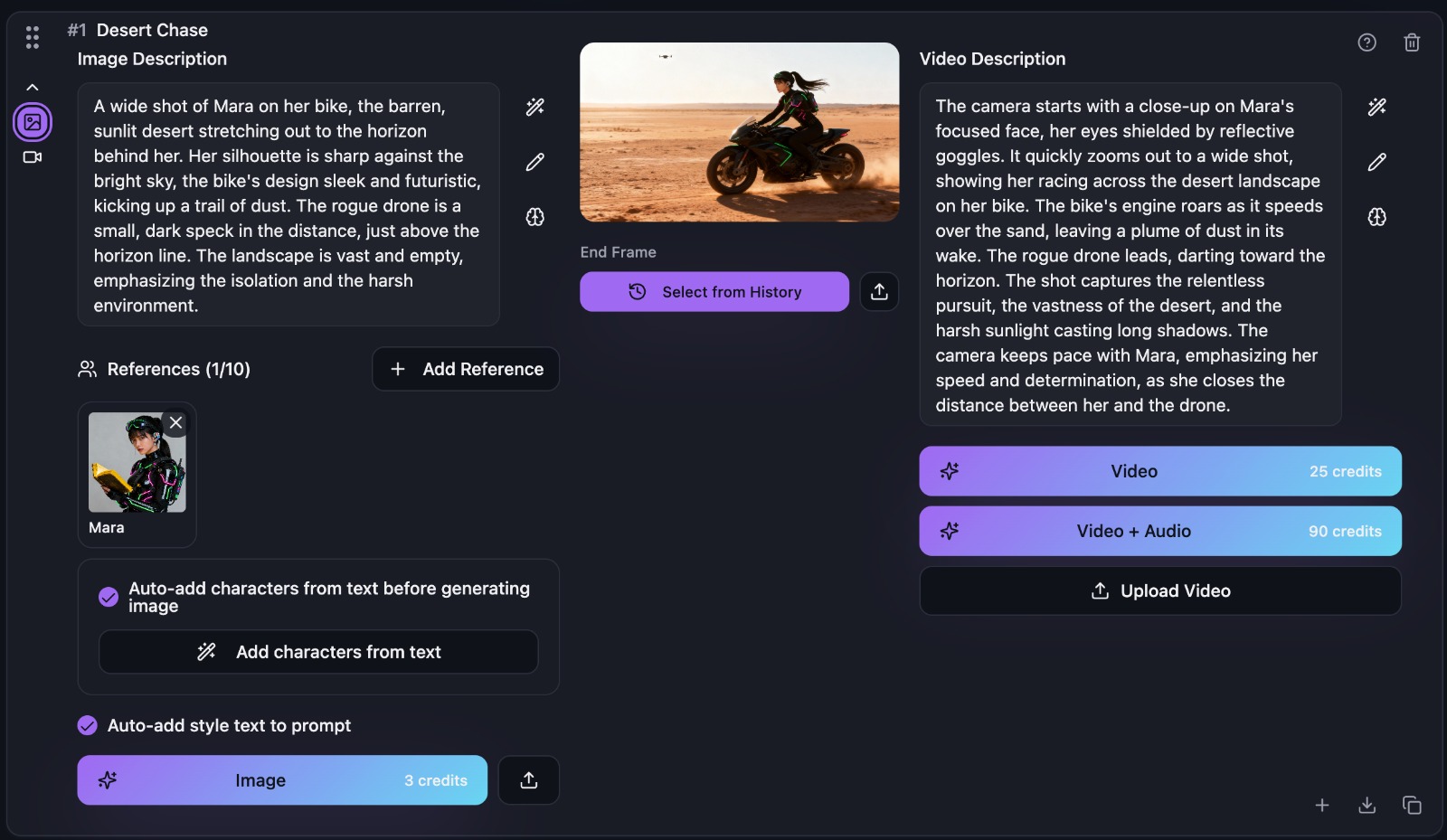Upload an image next to Image credits button

pos(529,780)
